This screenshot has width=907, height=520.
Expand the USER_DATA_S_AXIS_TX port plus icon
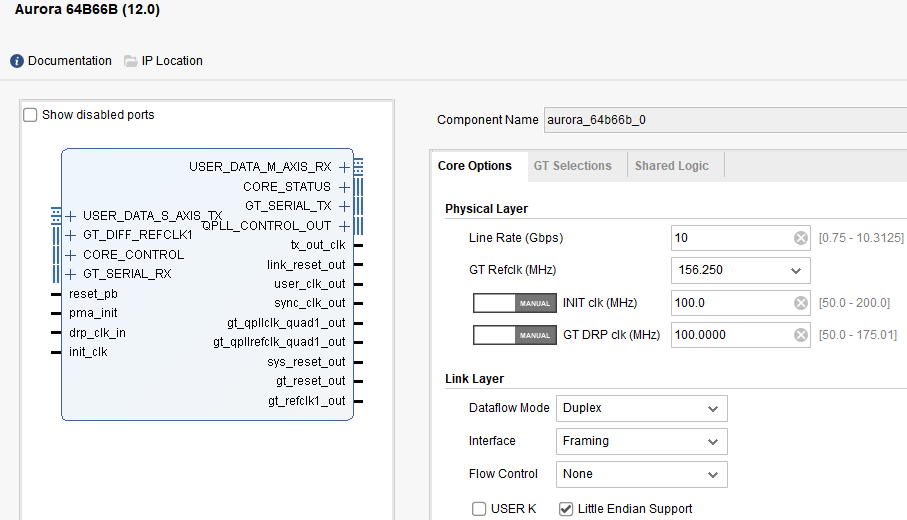pyautogui.click(x=71, y=216)
